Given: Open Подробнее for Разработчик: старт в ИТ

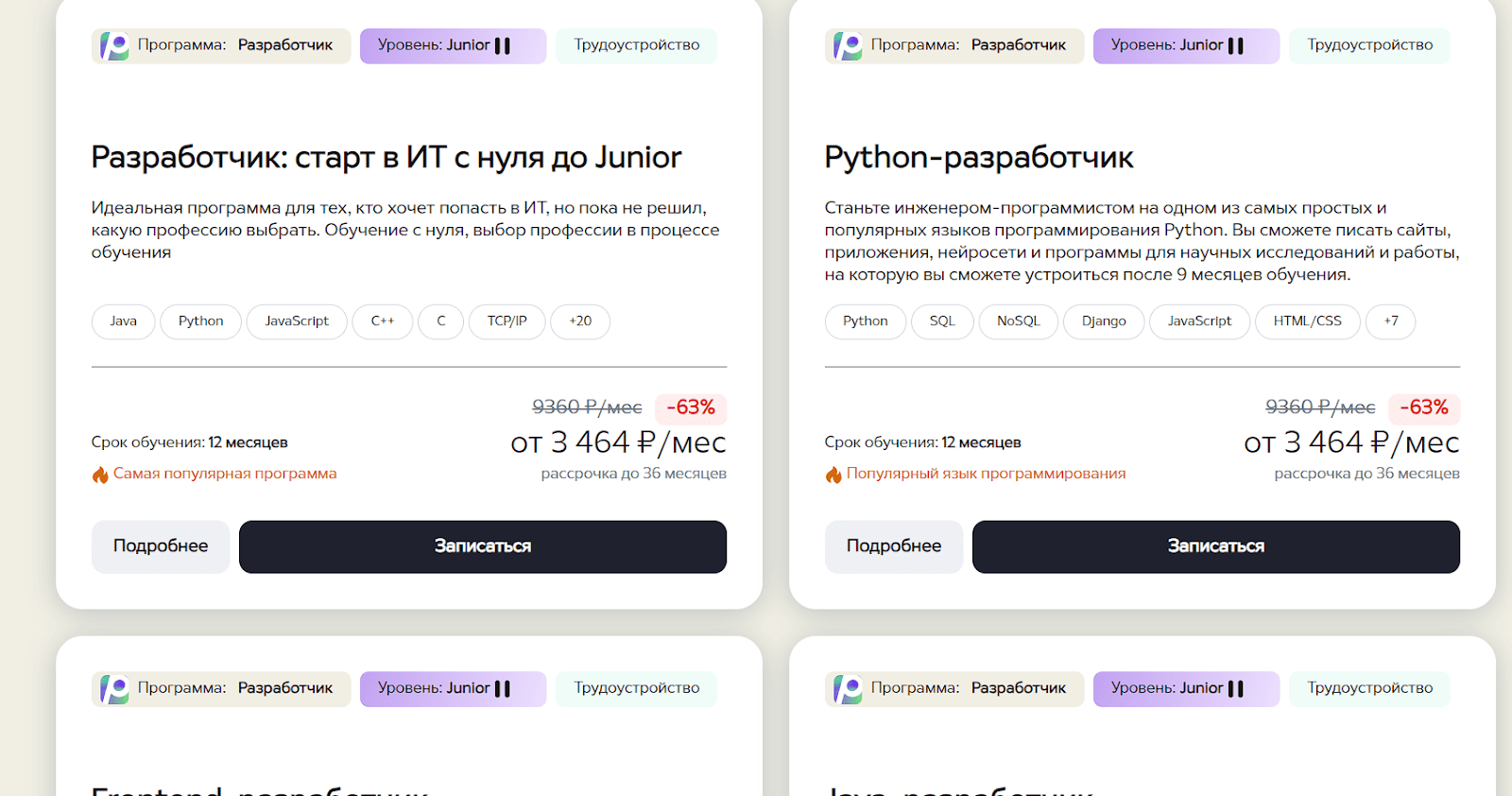Looking at the screenshot, I should 161,546.
